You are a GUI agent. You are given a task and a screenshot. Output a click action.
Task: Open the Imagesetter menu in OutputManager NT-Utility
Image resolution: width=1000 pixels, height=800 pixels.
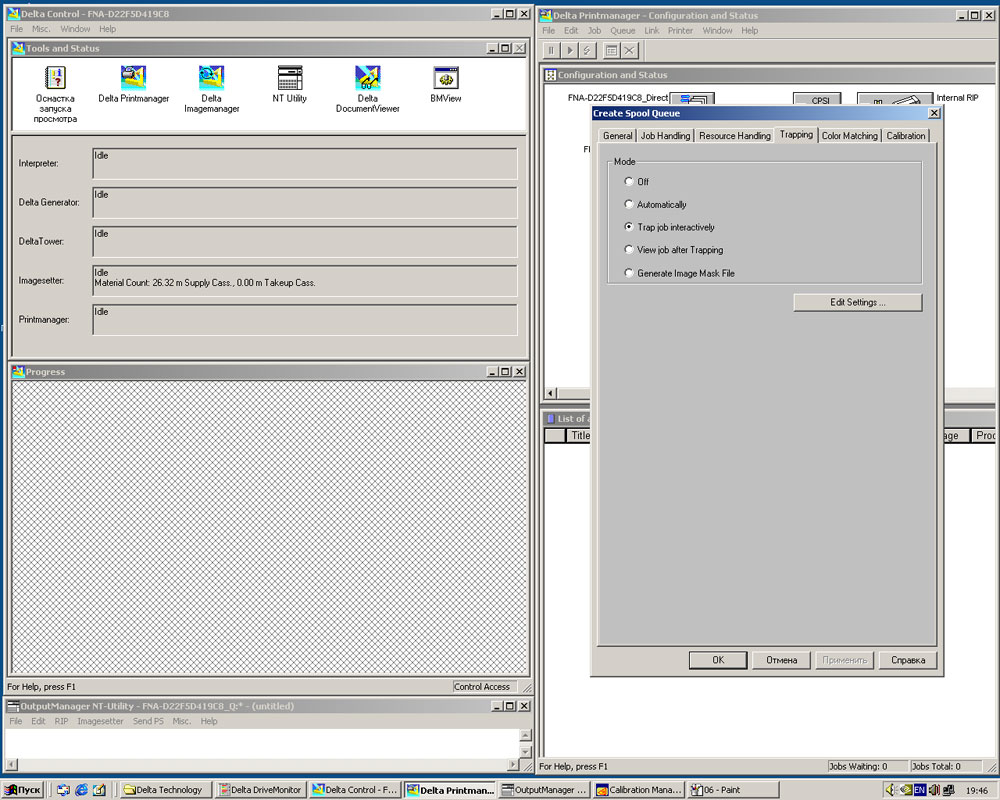(100, 721)
